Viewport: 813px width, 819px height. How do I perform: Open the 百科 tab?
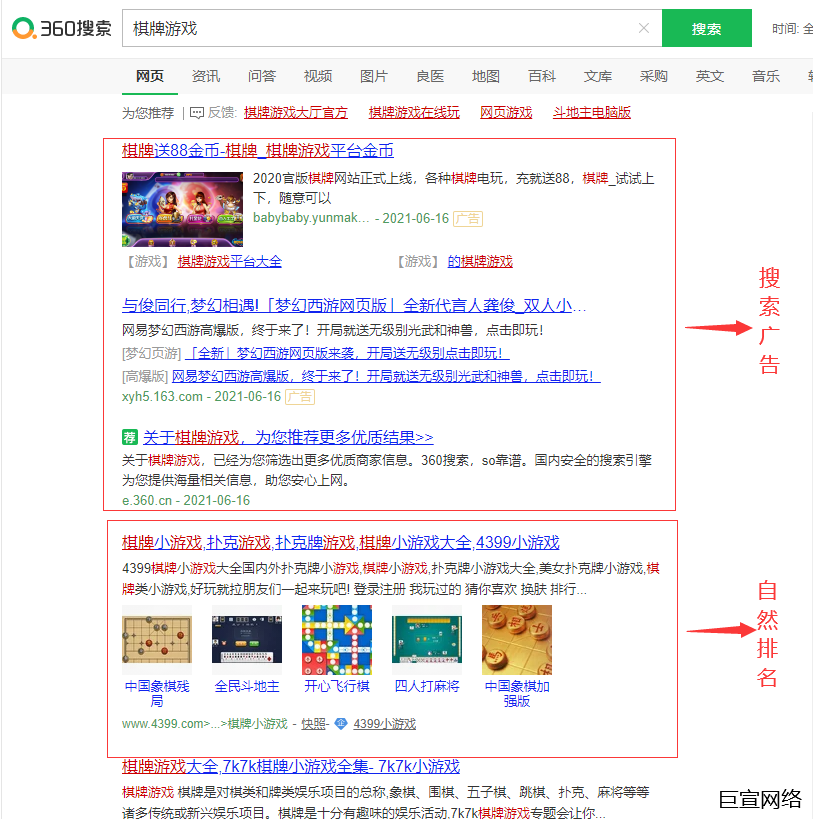[541, 75]
